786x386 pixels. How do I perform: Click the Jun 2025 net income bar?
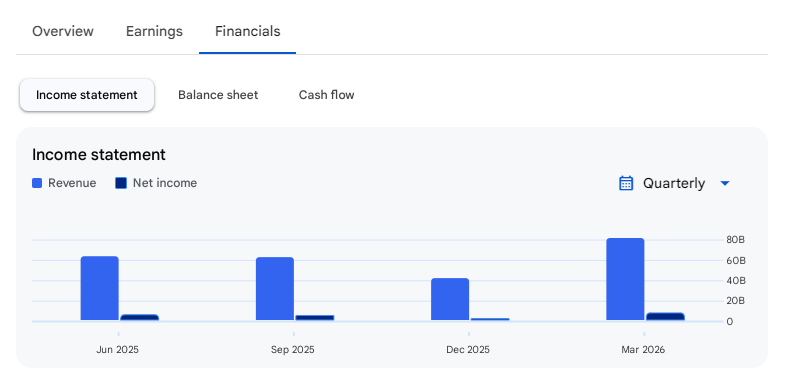click(x=139, y=317)
